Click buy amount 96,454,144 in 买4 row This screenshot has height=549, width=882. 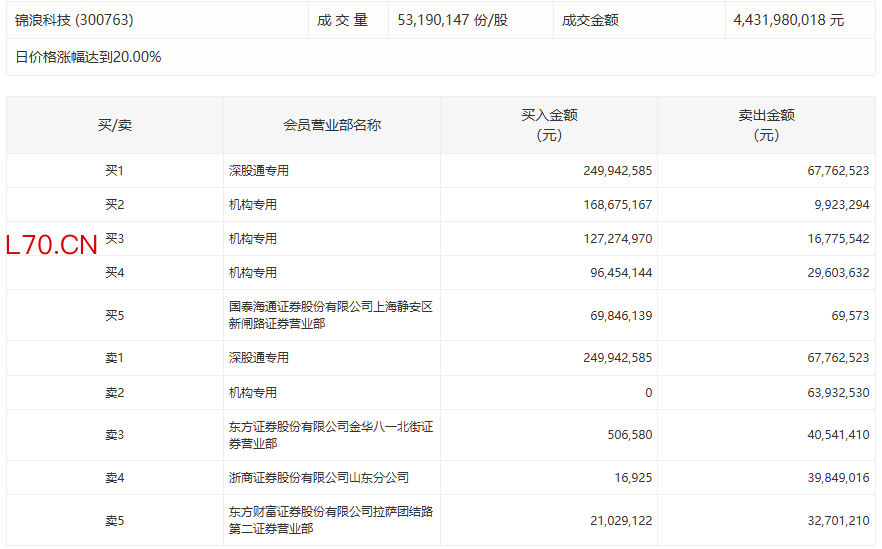click(x=621, y=273)
